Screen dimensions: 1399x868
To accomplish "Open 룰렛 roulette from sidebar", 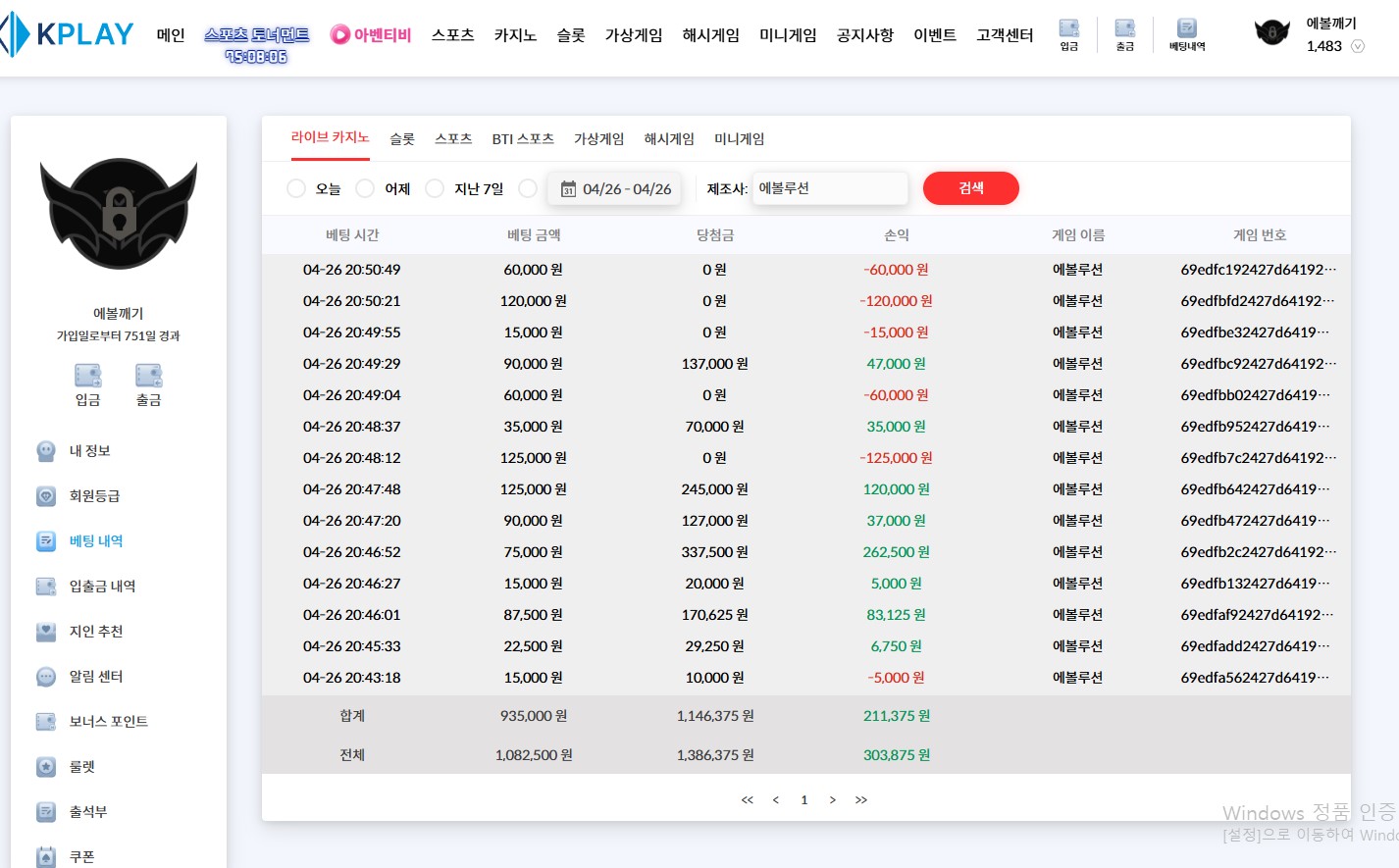I will click(81, 767).
